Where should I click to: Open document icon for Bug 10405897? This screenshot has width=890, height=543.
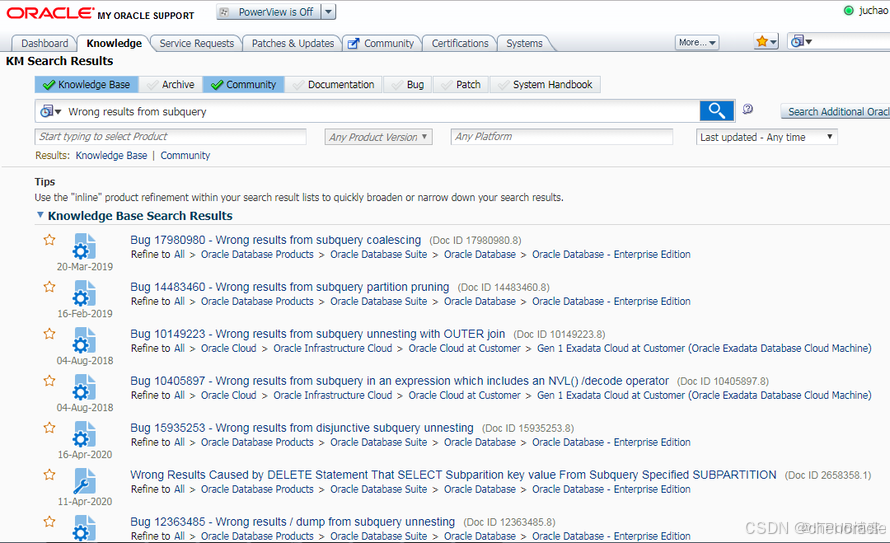click(84, 388)
